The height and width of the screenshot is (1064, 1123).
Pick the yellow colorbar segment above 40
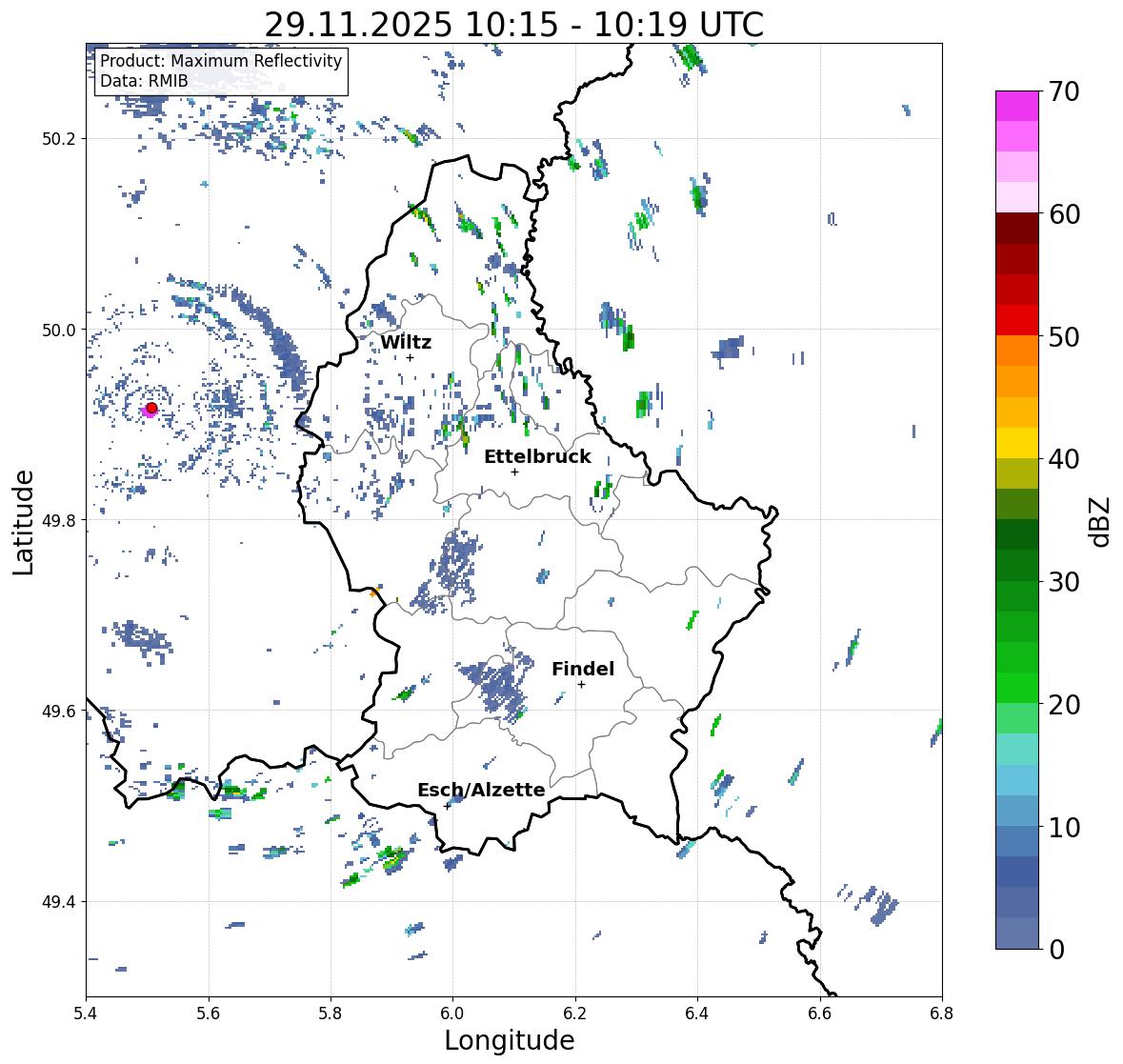[1017, 443]
